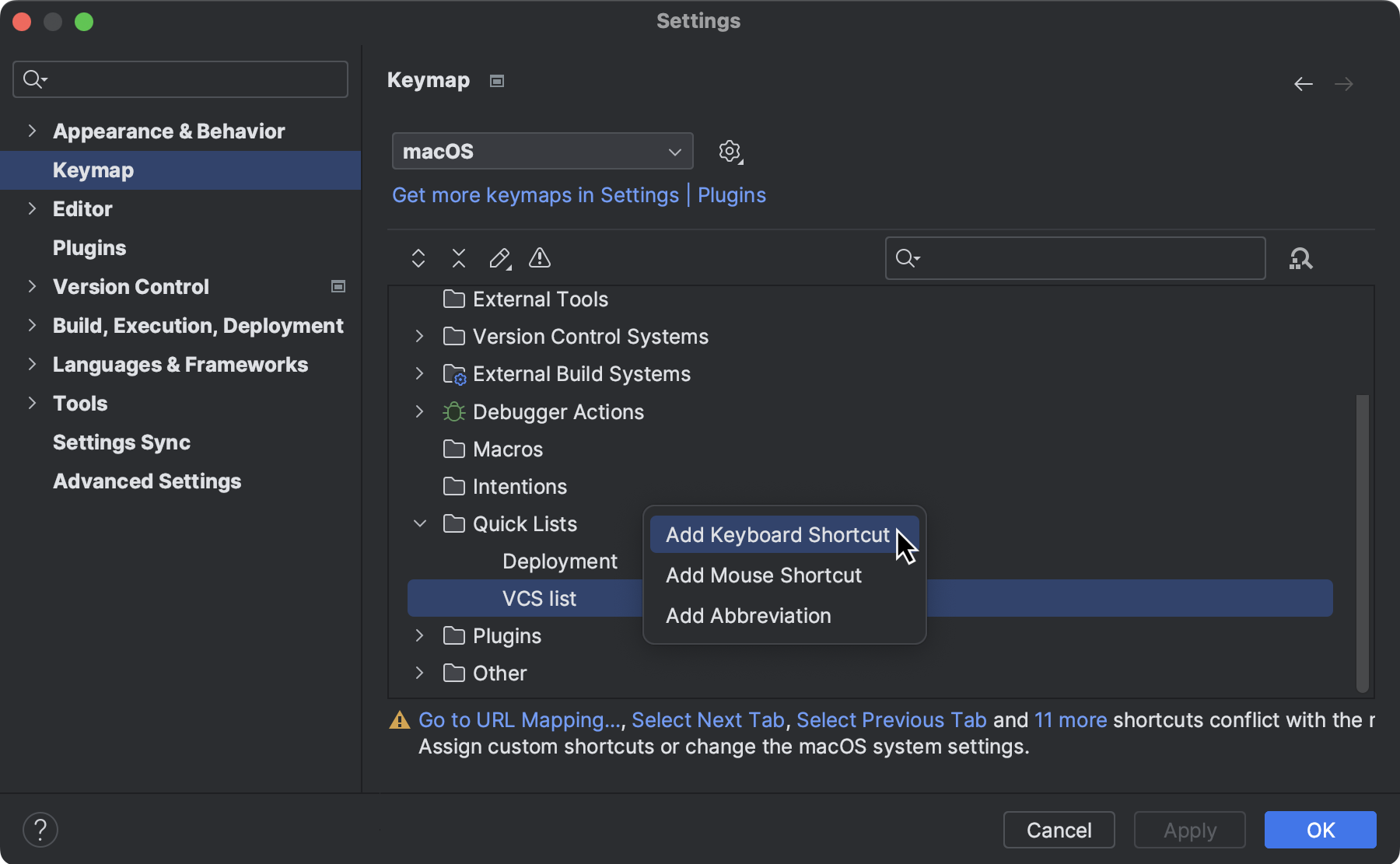Select the edit shortcut pencil icon

click(499, 258)
